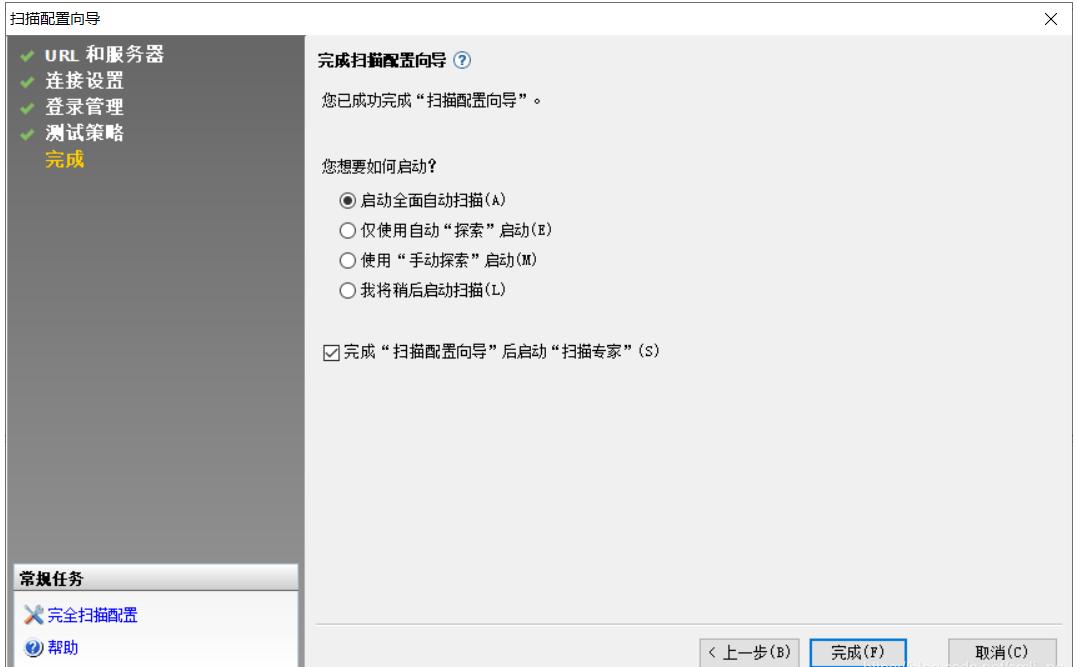1077x667 pixels.
Task: Open the 完全扫描配置 link
Action: 93,615
